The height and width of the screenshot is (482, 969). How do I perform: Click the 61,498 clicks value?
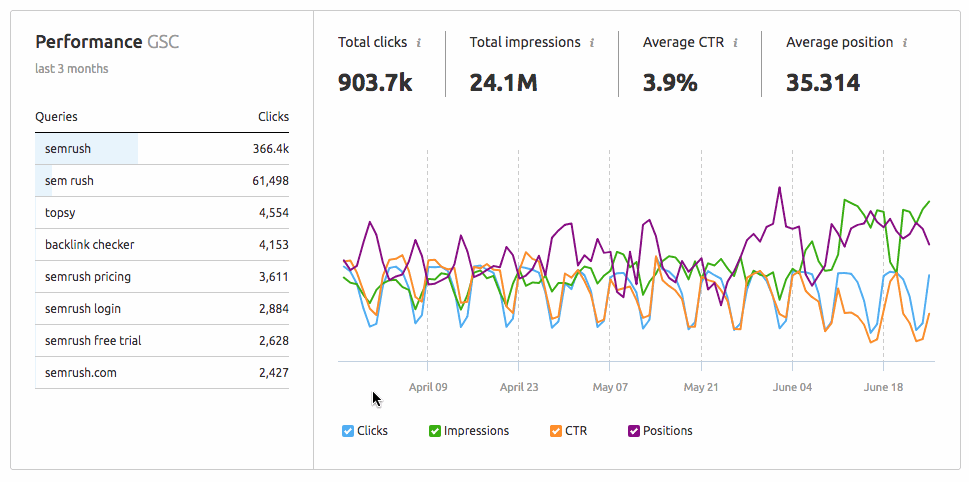click(x=271, y=181)
